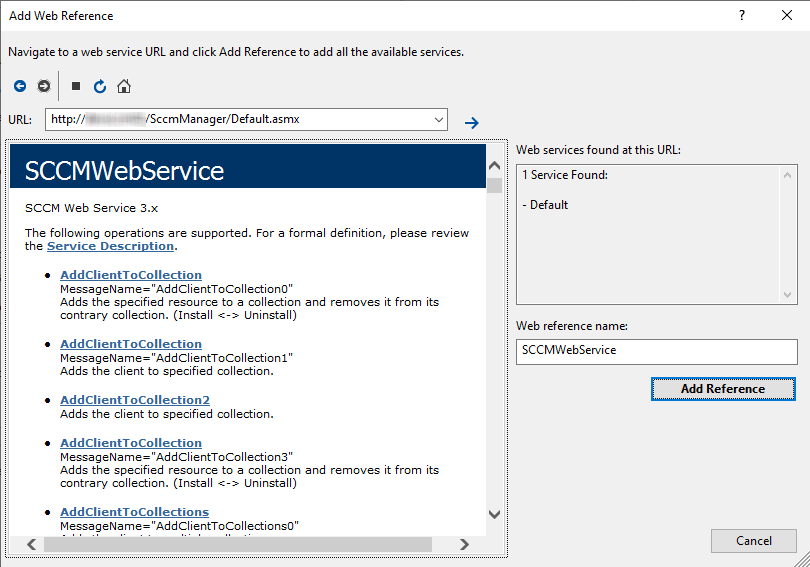Click the Forward navigation arrow icon
Viewport: 810px width, 567px height.
pyautogui.click(x=44, y=86)
